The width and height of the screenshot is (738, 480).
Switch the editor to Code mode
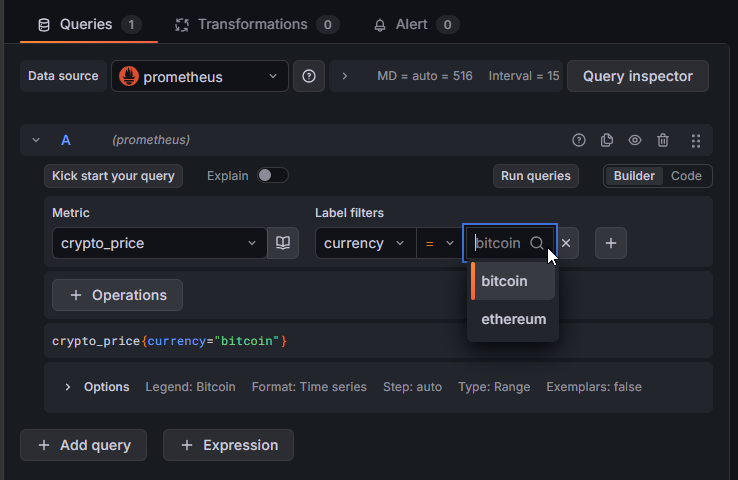point(686,176)
